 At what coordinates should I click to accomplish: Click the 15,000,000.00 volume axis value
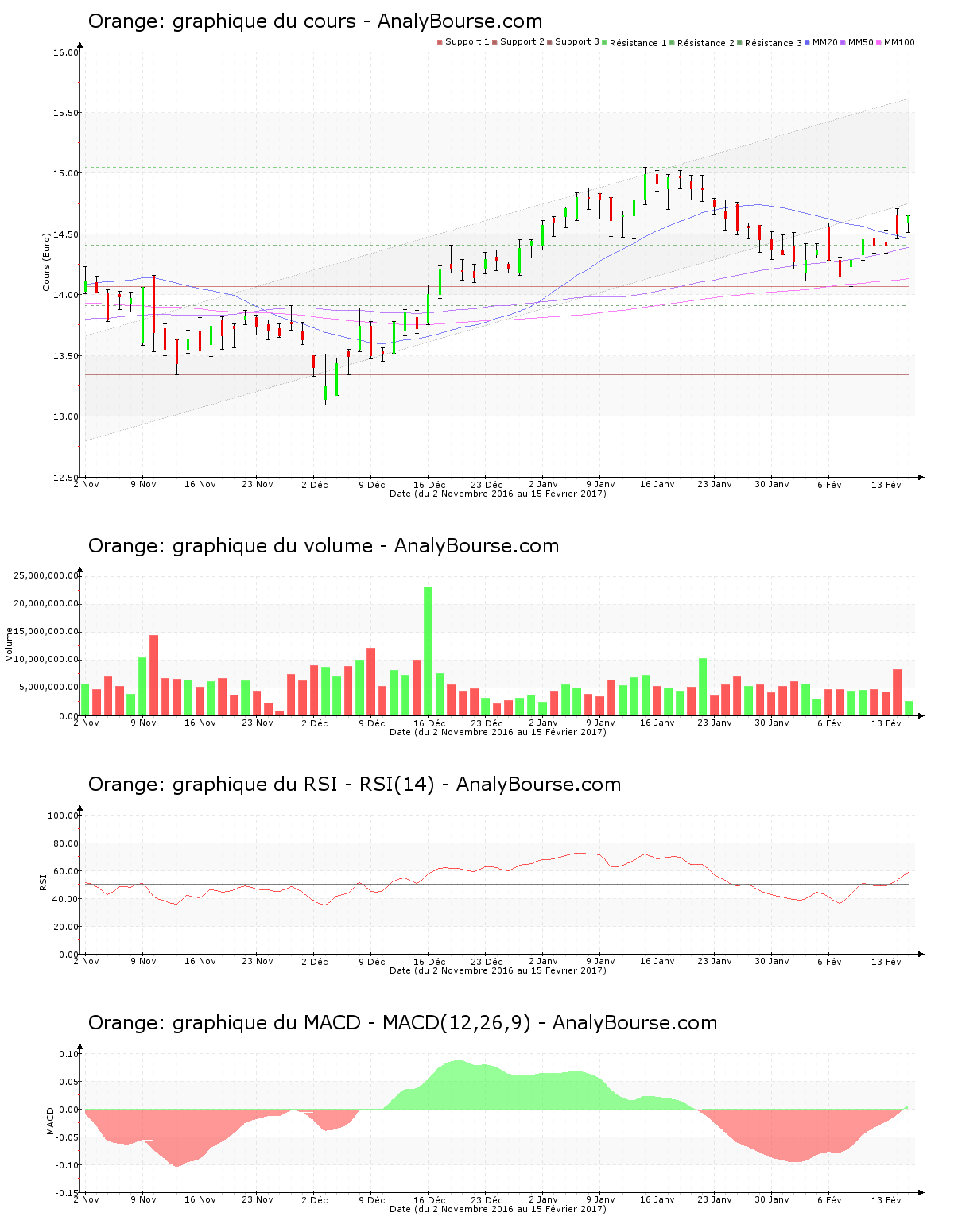[x=47, y=631]
